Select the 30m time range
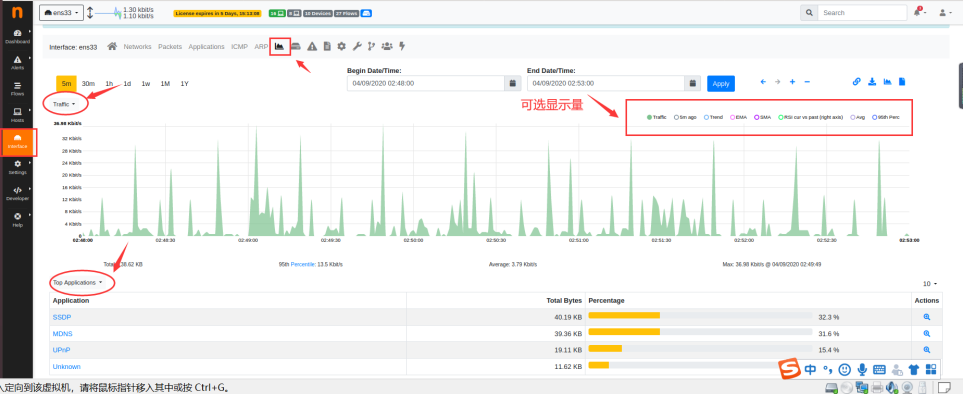 89,84
